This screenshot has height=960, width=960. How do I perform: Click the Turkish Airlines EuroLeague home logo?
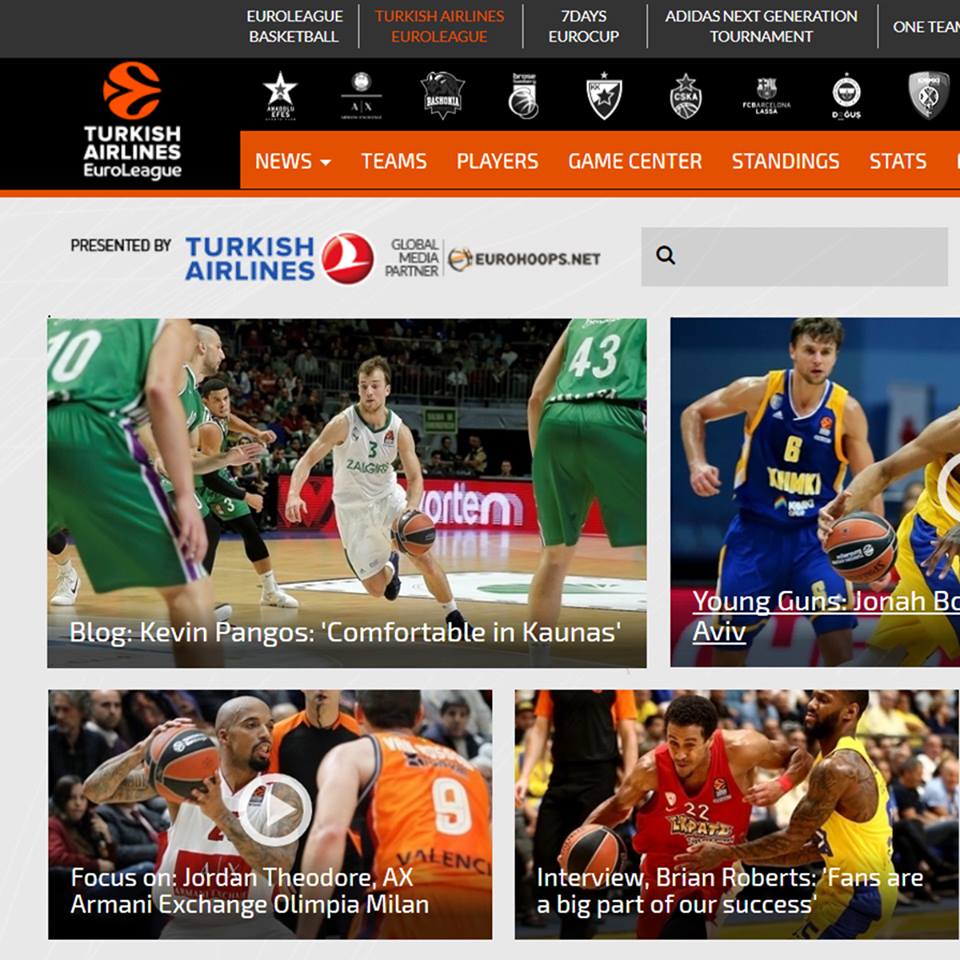[x=132, y=121]
